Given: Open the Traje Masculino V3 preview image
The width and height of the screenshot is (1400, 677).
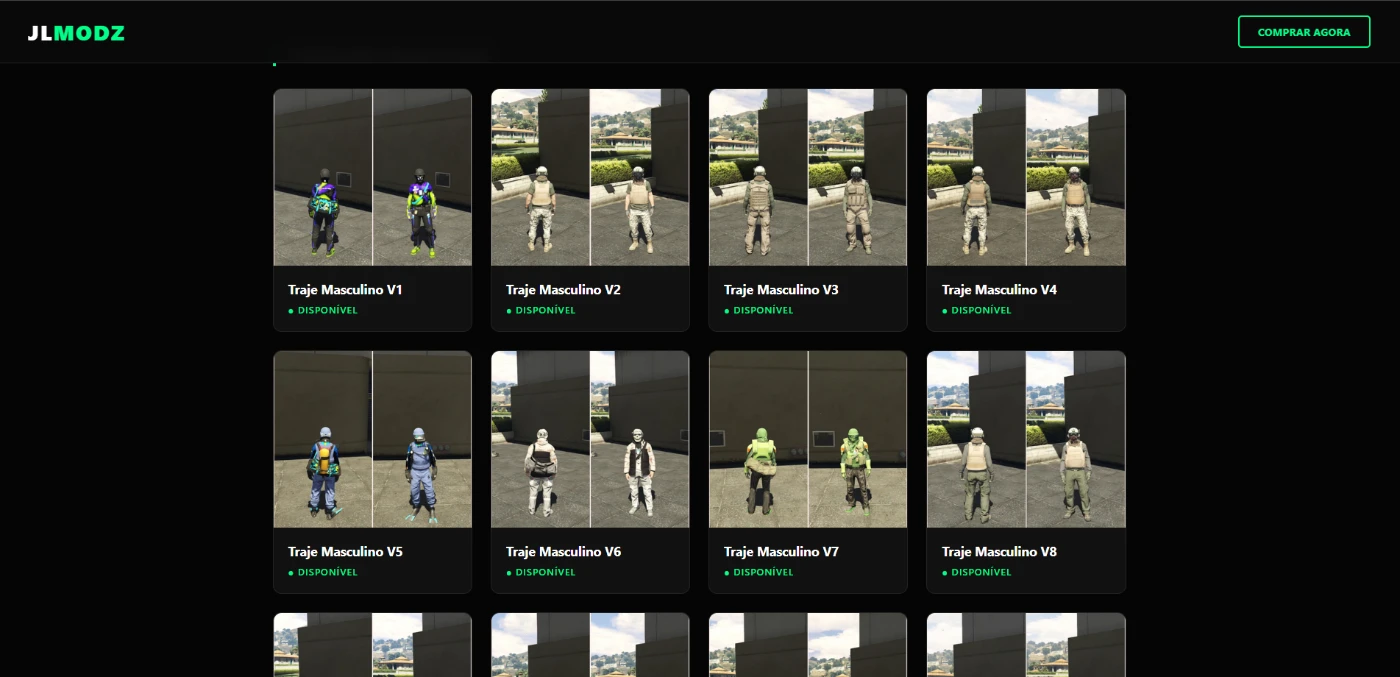Looking at the screenshot, I should 808,177.
